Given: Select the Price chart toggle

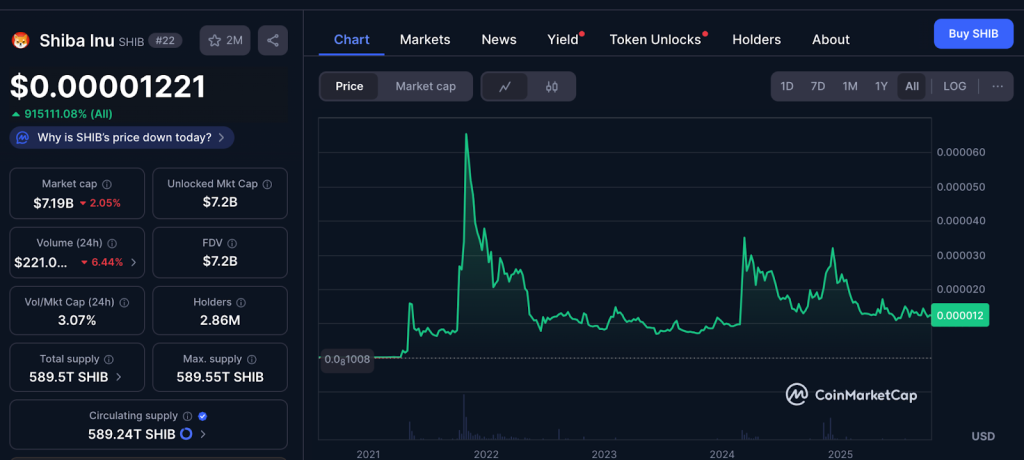Looking at the screenshot, I should pyautogui.click(x=349, y=87).
